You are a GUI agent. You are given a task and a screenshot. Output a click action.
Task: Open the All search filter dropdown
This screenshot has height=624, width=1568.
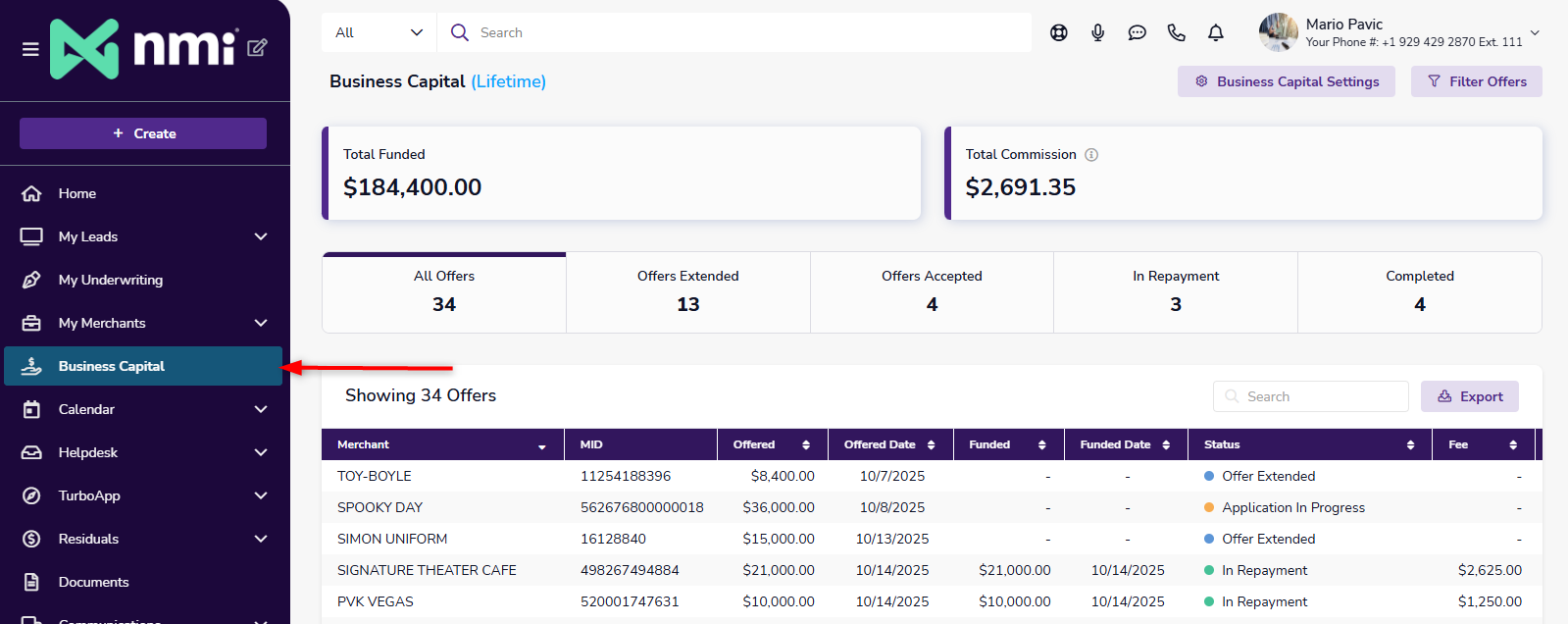pos(379,32)
